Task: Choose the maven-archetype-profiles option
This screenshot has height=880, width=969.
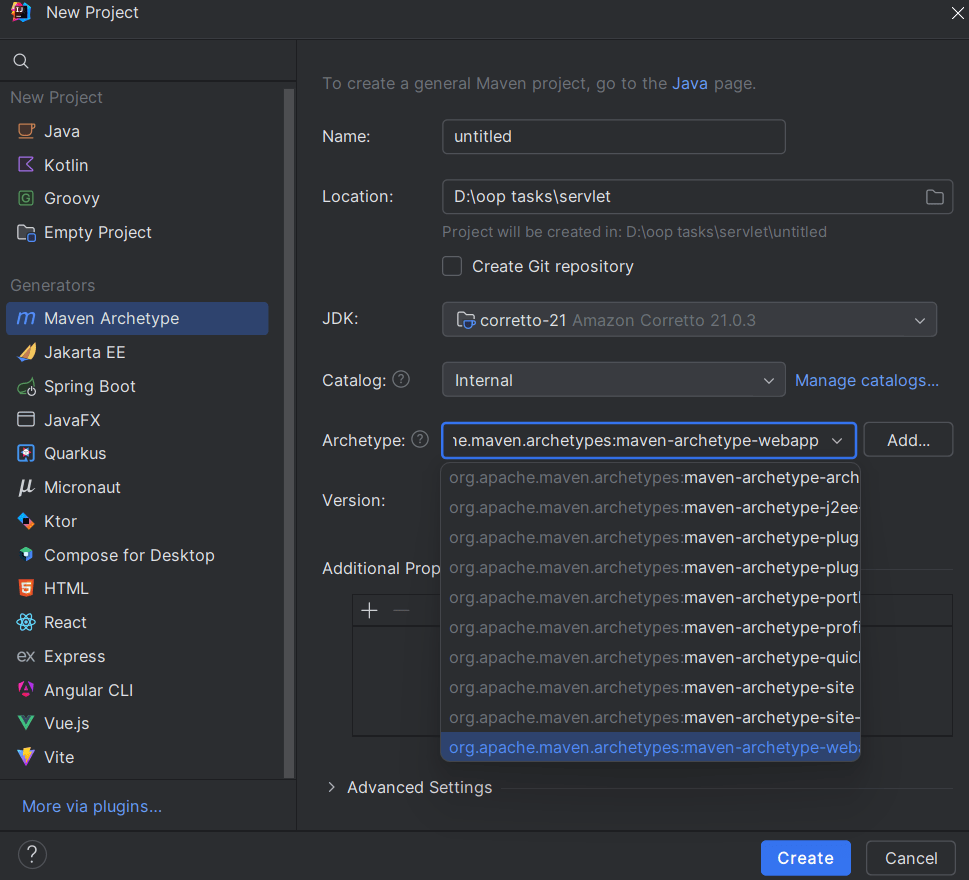Action: [x=651, y=628]
